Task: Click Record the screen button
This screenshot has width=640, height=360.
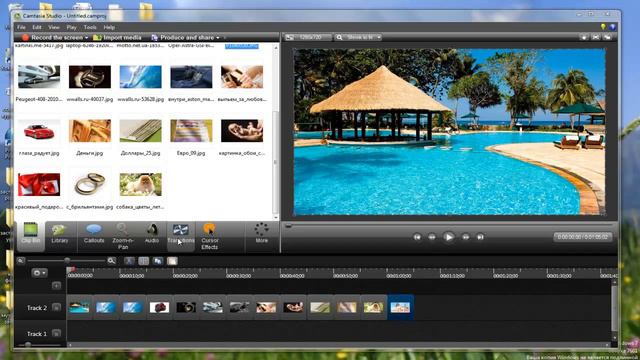Action: pos(52,38)
